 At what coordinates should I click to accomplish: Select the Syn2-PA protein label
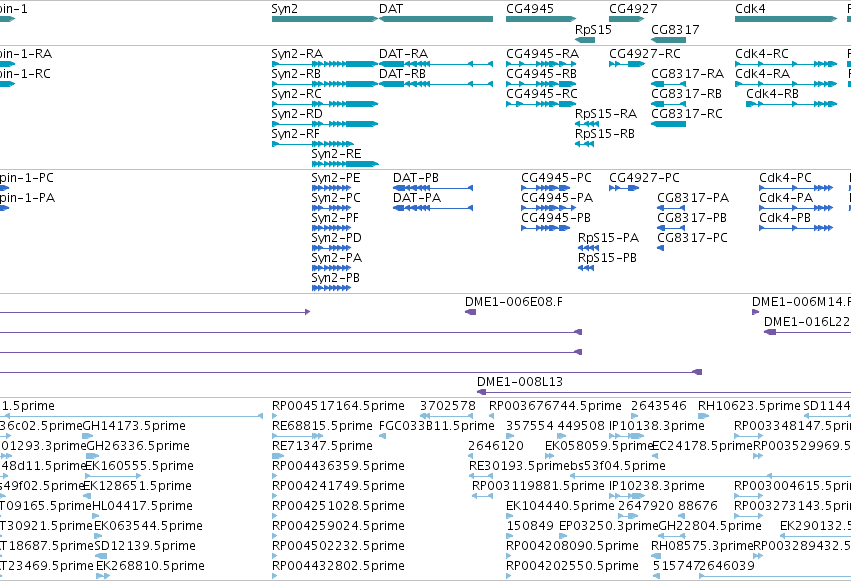pyautogui.click(x=336, y=259)
